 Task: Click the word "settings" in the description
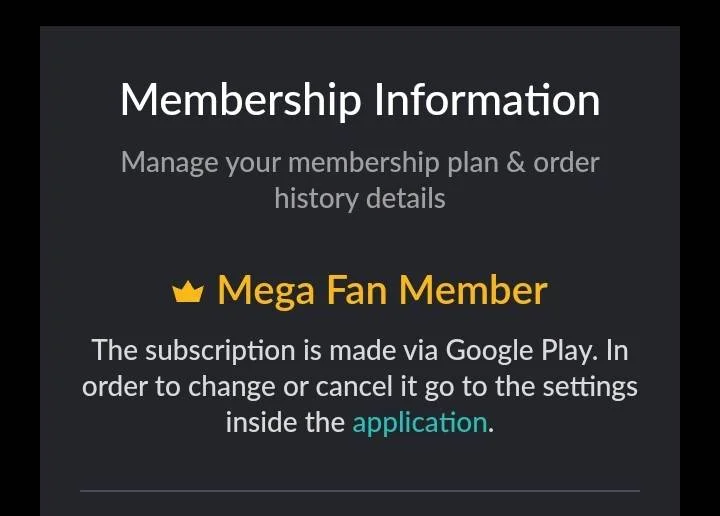pos(590,388)
